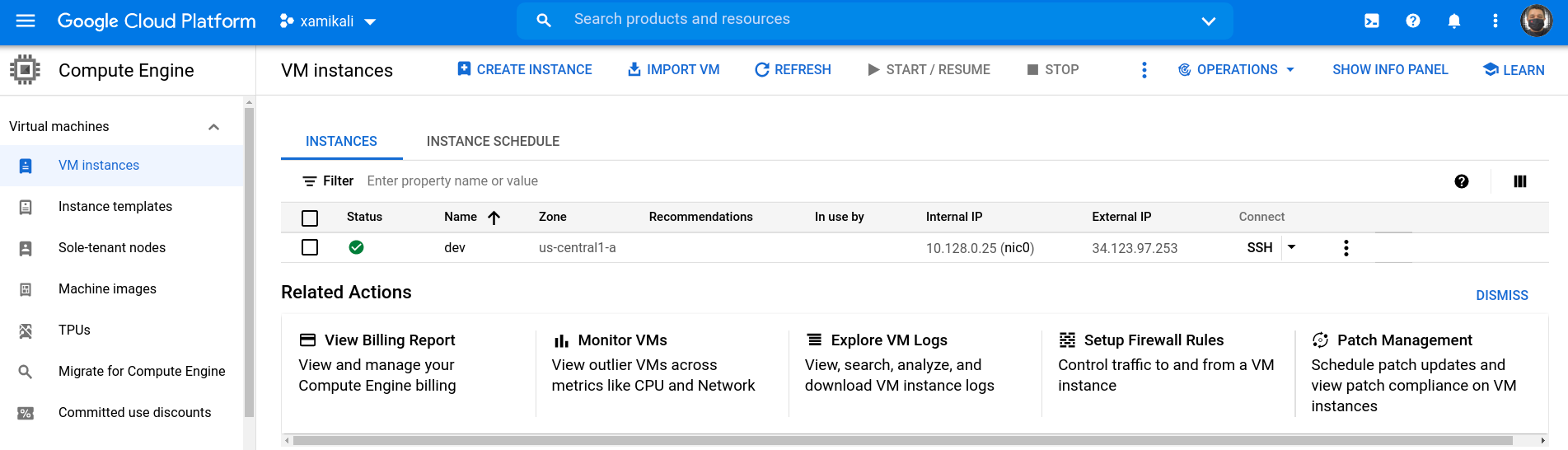Open Machine images in sidebar
Viewport: 1568px width, 450px height.
click(x=122, y=289)
